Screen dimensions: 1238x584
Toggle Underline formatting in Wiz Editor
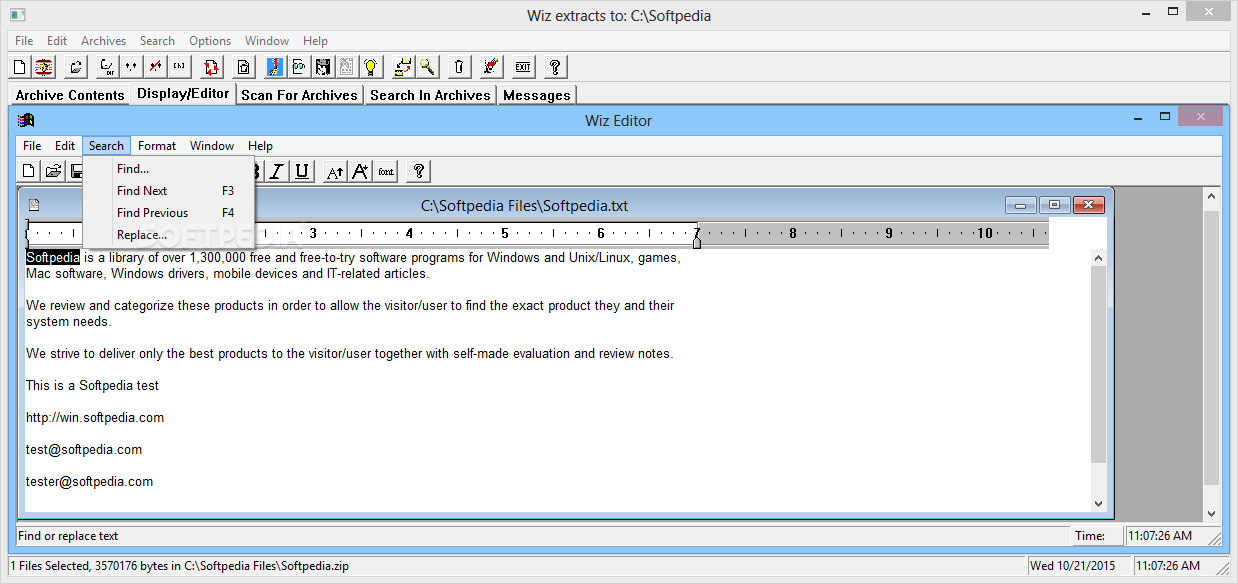click(x=301, y=171)
